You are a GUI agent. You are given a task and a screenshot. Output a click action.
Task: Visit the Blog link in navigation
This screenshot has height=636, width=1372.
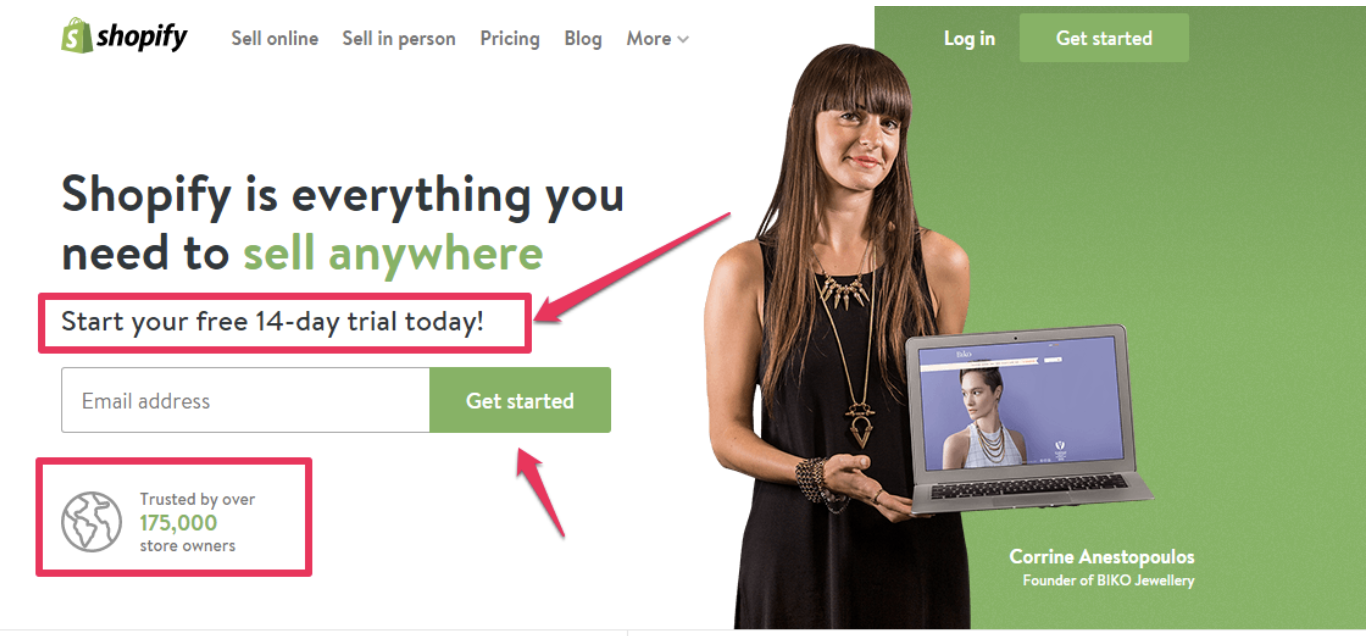[583, 39]
